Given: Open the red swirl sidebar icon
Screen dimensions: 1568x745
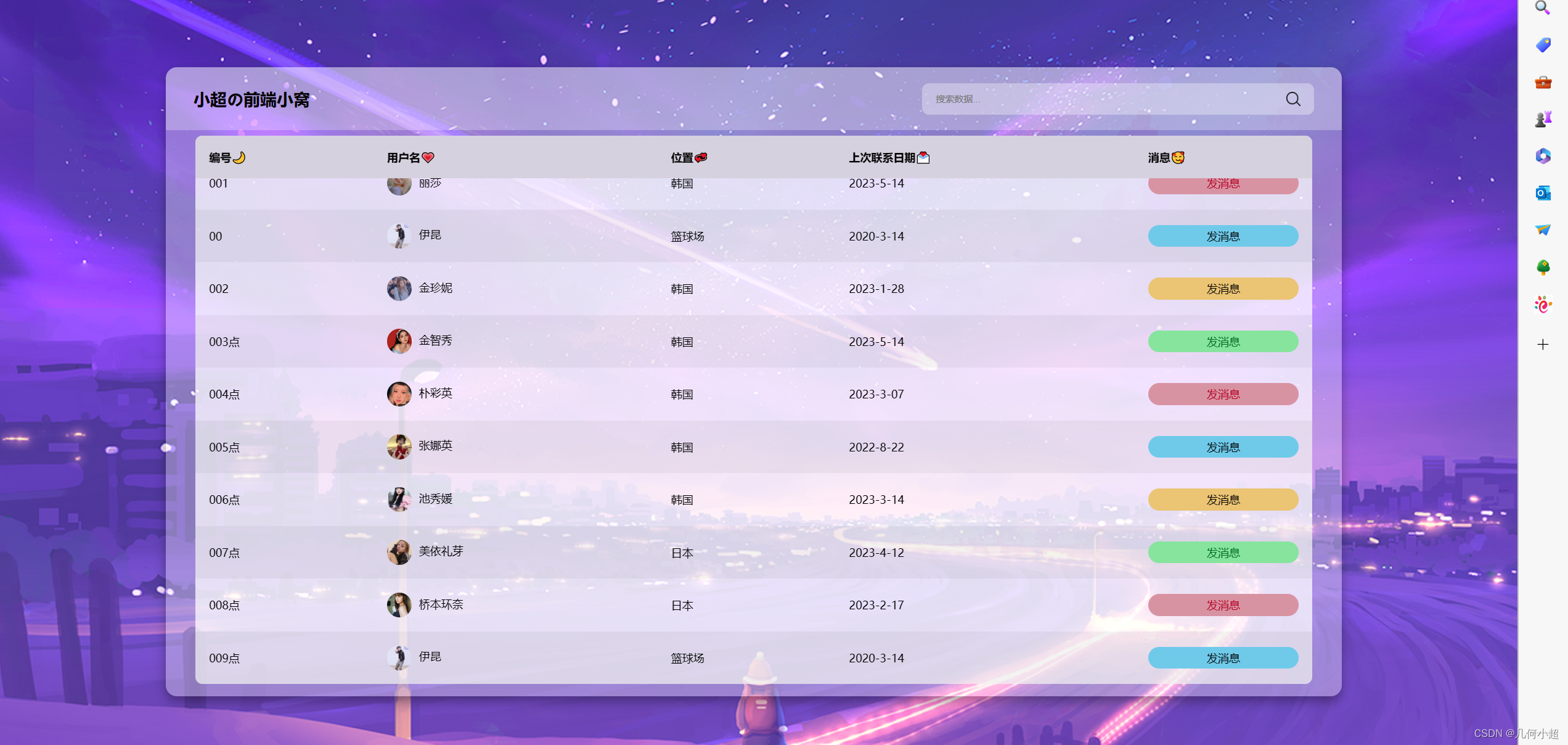Looking at the screenshot, I should (1543, 304).
